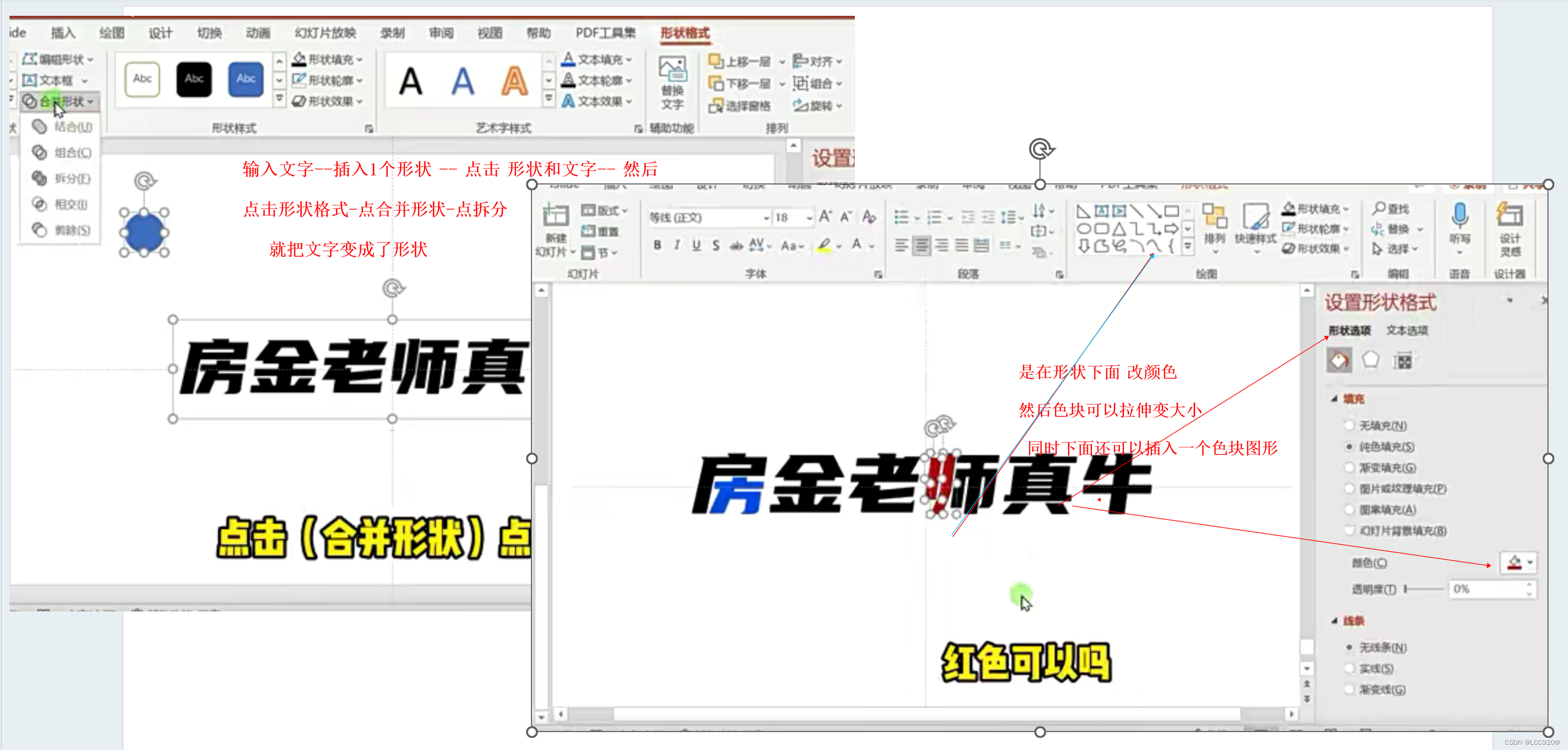Open the 插入 ribbon tab
Image resolution: width=1568 pixels, height=750 pixels.
63,33
